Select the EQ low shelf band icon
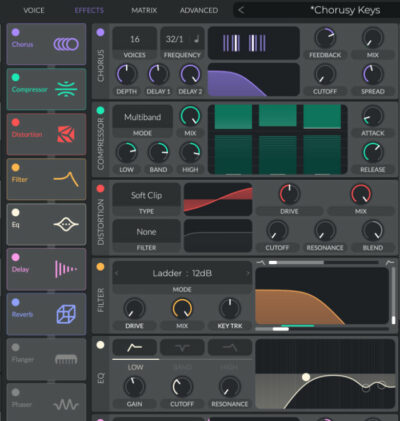The width and height of the screenshot is (400, 421). point(135,348)
